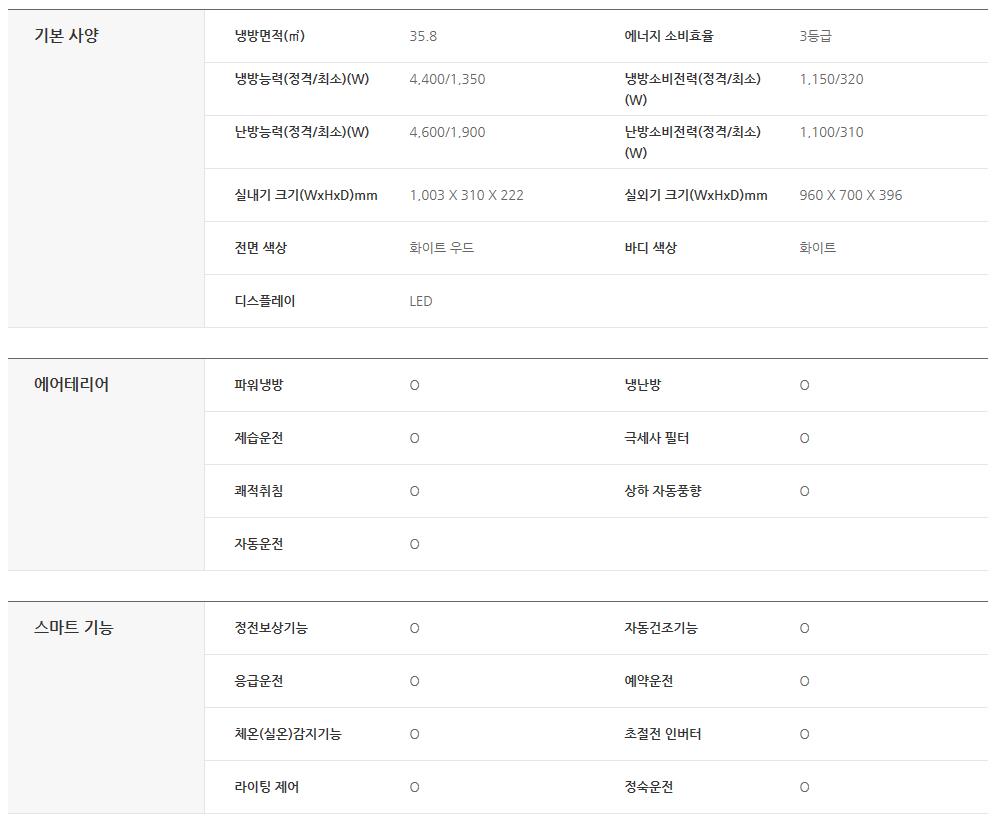1002x832 pixels.
Task: Click the 난방능력(정격/최소)(W) label
Action: (302, 132)
